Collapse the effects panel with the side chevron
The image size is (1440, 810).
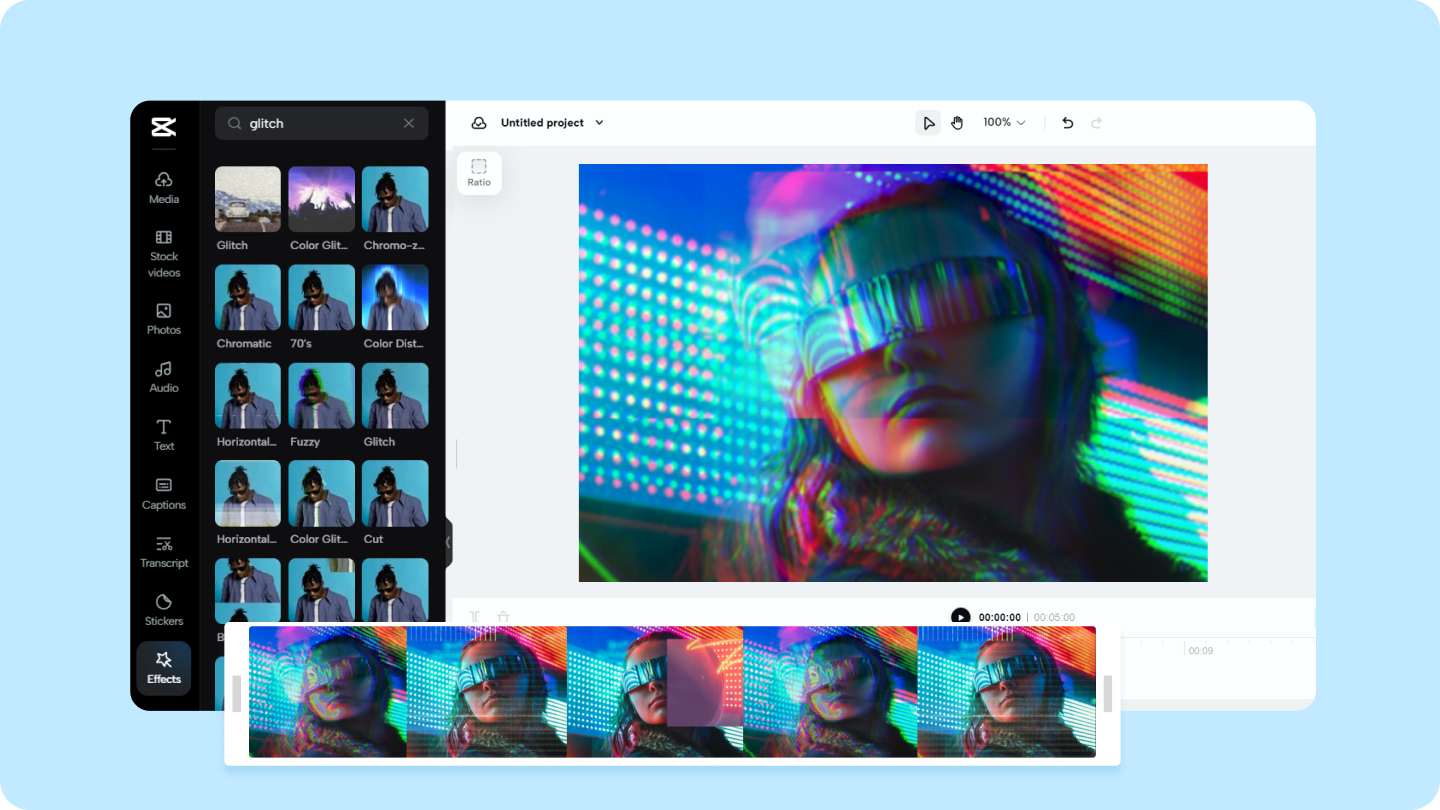click(x=447, y=542)
